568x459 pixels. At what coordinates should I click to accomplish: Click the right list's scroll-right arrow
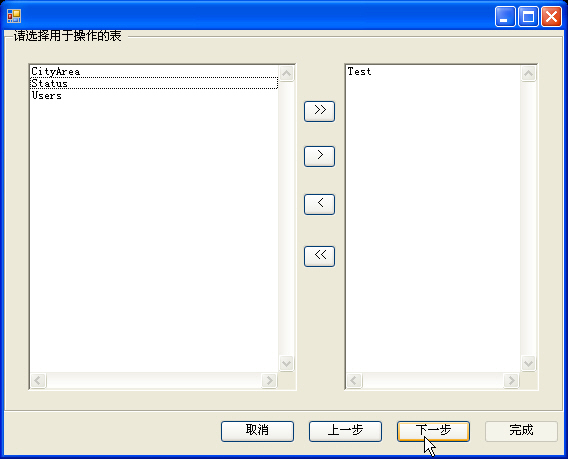point(511,380)
